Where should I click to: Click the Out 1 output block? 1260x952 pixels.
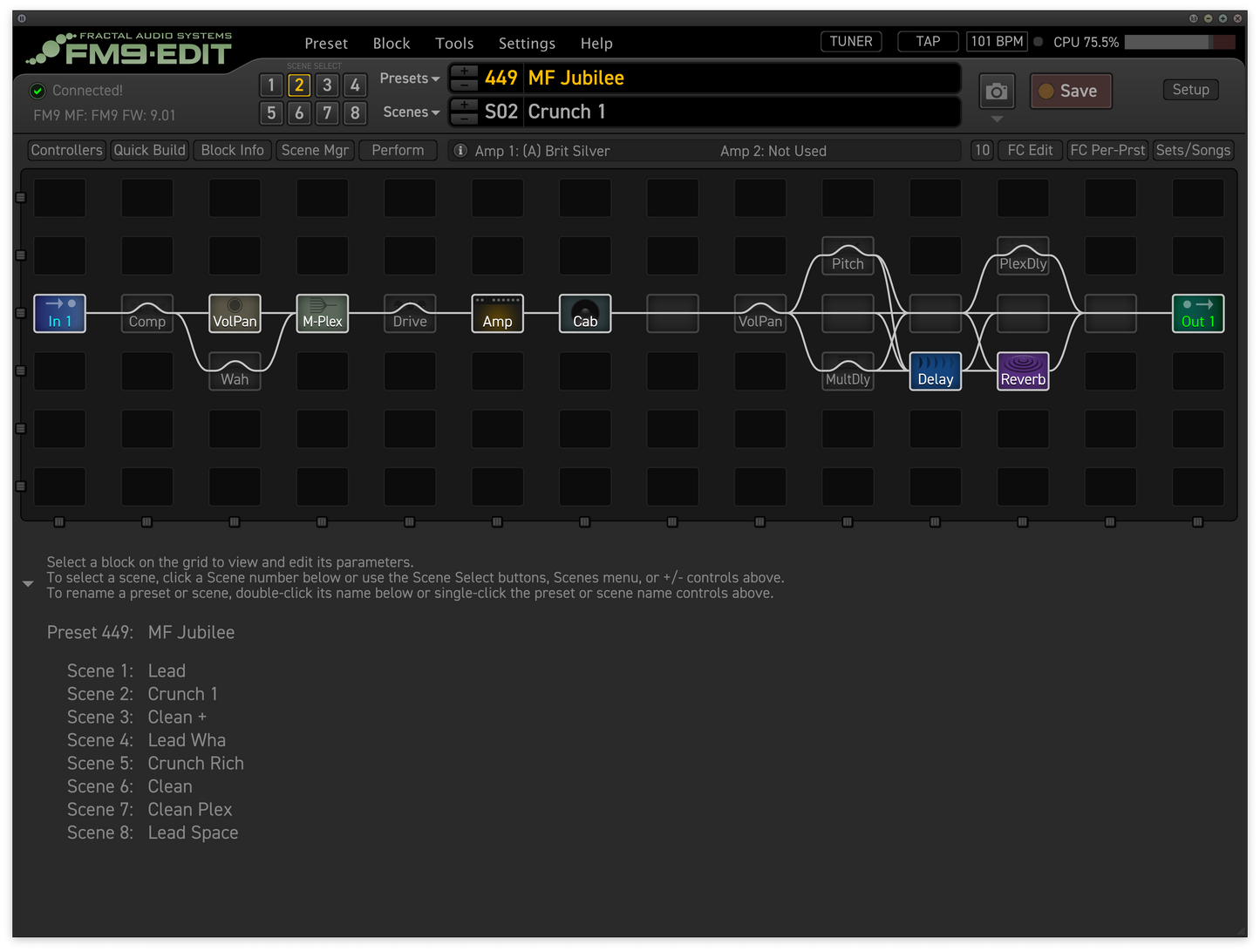[1198, 314]
